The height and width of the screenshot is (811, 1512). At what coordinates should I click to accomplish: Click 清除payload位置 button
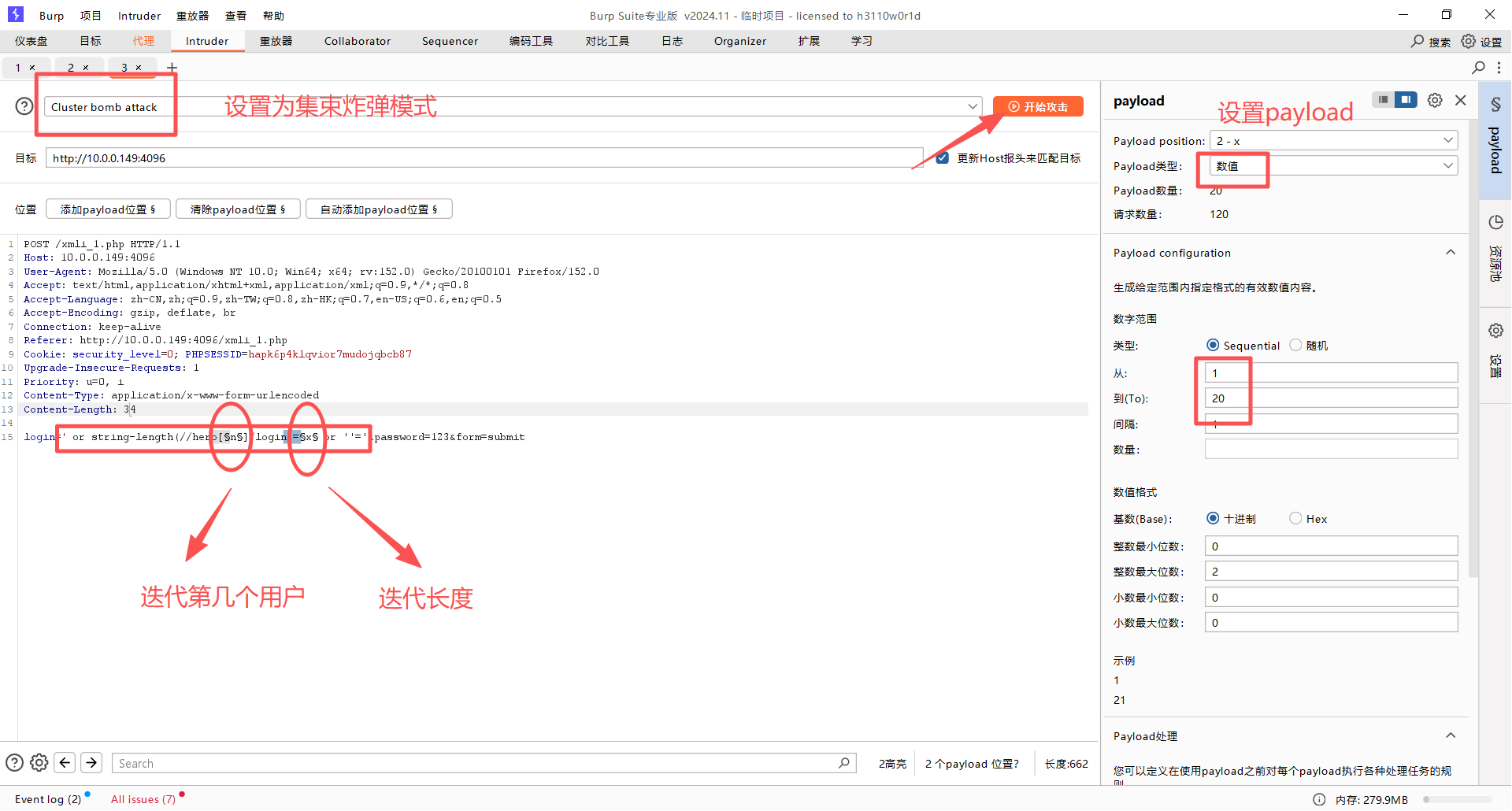[238, 209]
